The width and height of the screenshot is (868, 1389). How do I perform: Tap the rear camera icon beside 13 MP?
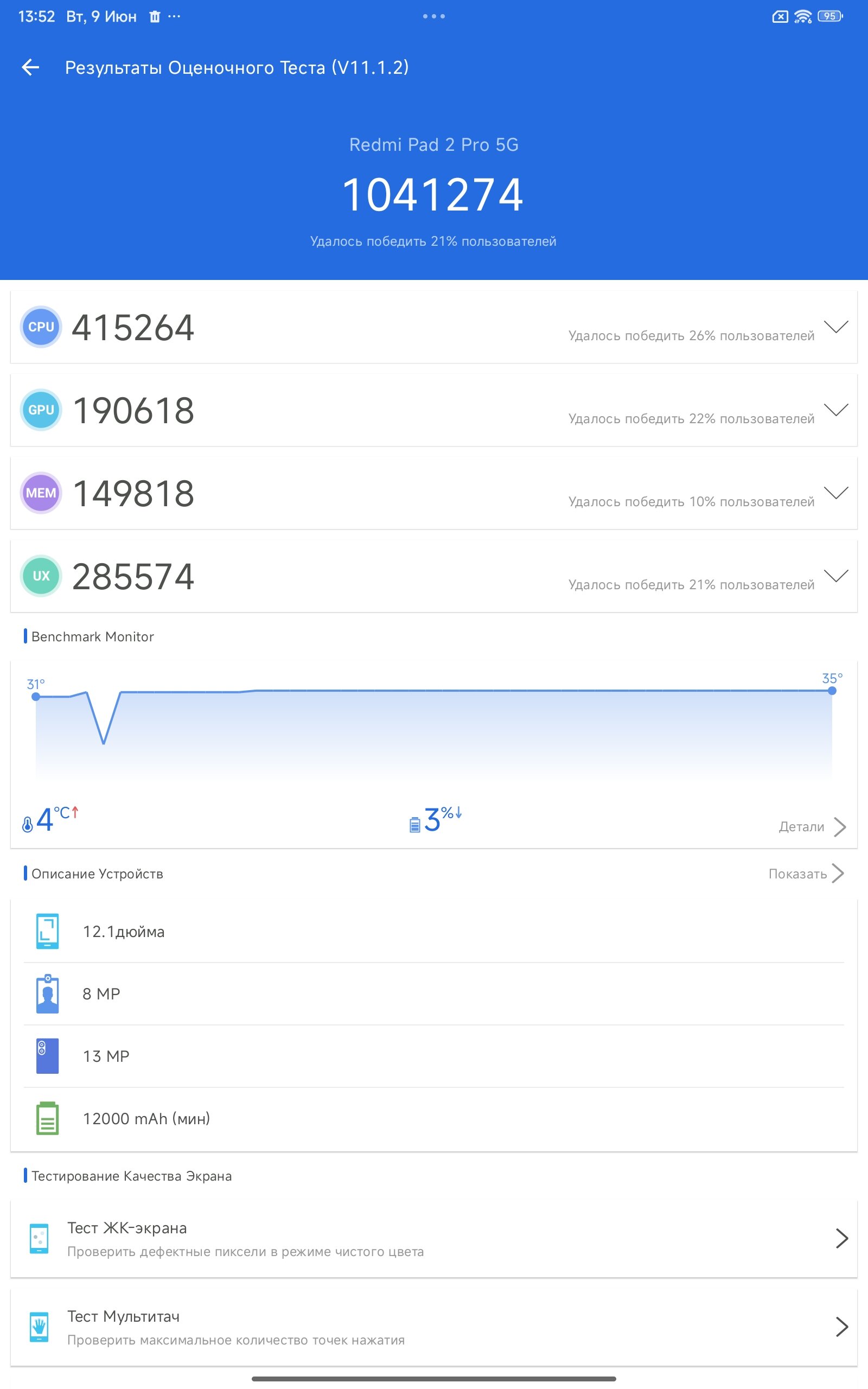48,1056
